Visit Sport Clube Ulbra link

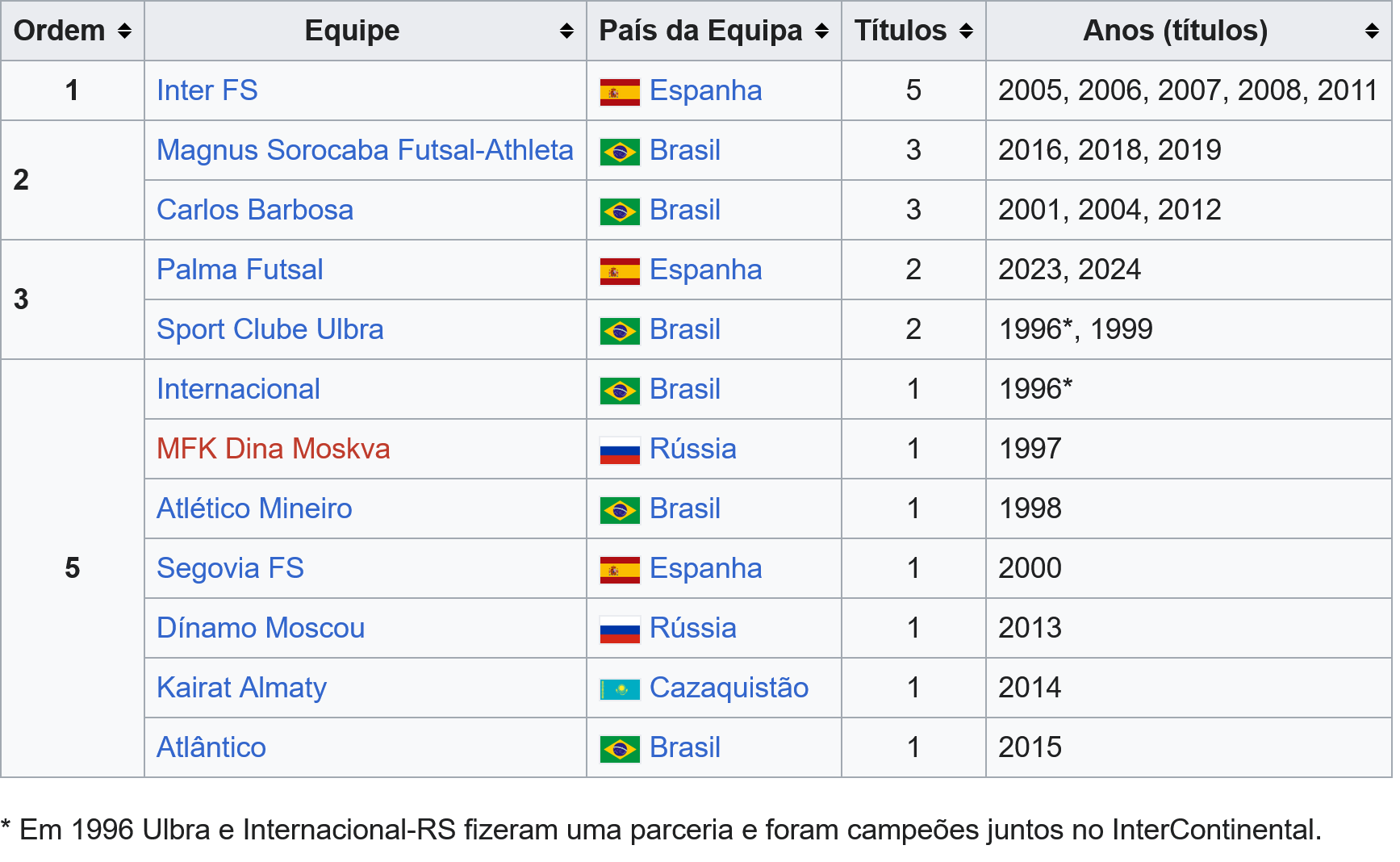pyautogui.click(x=270, y=329)
